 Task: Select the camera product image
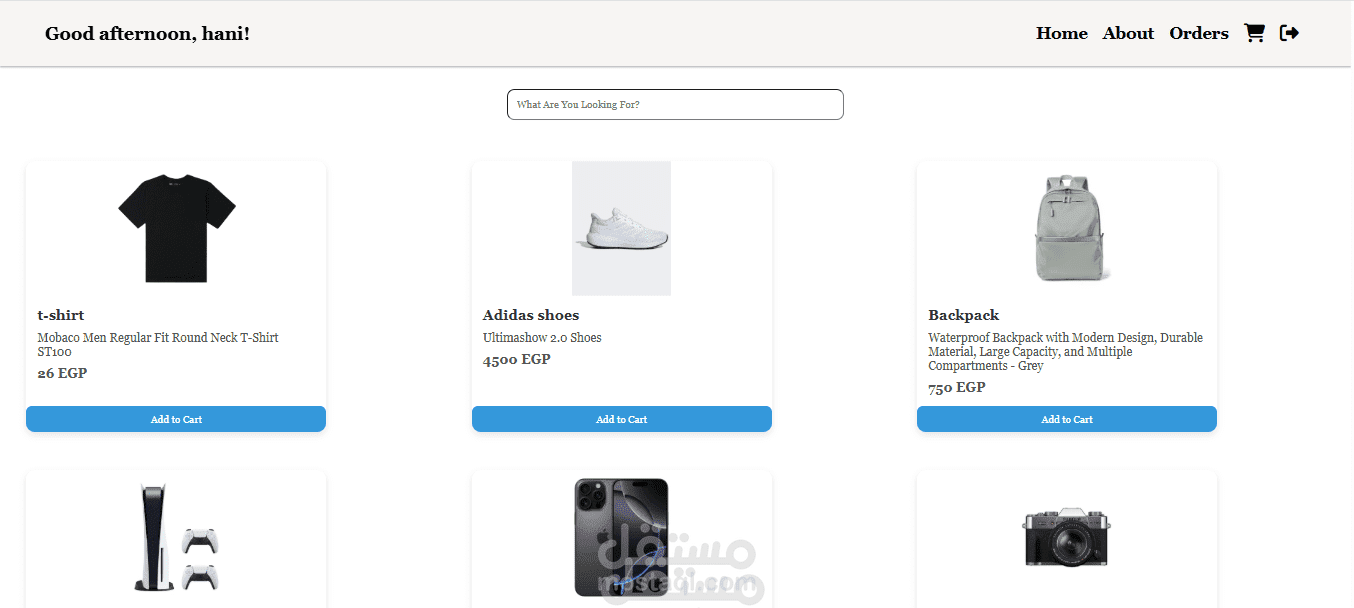pos(1067,537)
